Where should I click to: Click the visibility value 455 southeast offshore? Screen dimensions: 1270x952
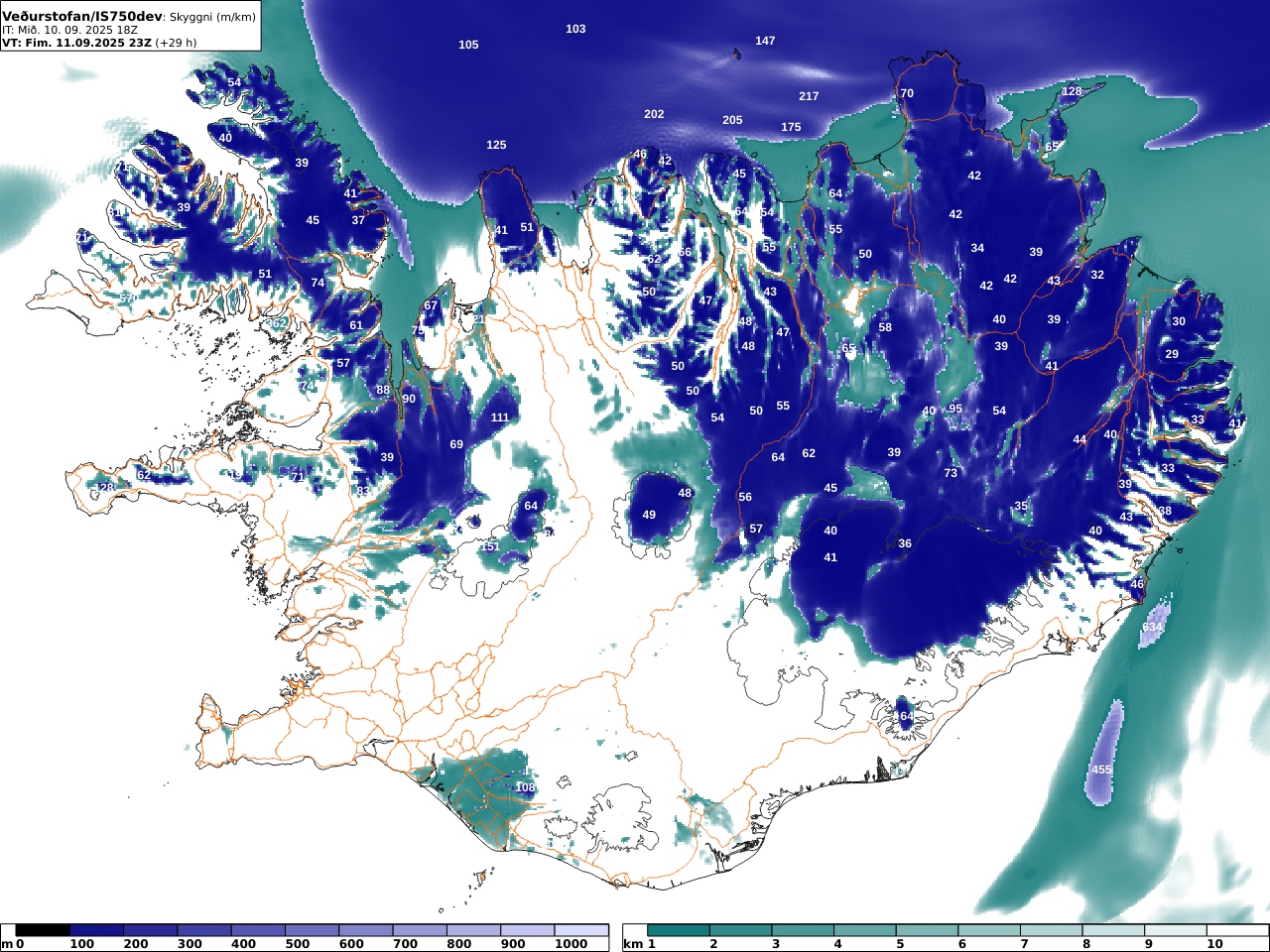click(1101, 770)
